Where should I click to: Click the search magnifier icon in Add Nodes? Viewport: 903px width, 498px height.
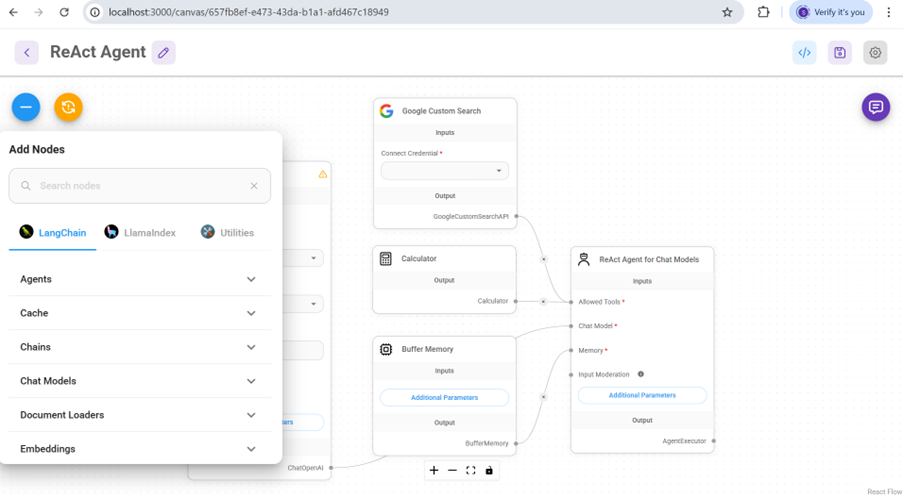(x=26, y=186)
